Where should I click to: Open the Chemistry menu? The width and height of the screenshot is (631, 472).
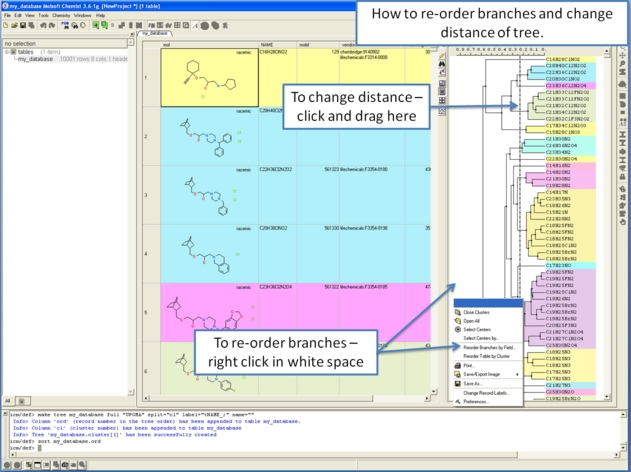(60, 16)
